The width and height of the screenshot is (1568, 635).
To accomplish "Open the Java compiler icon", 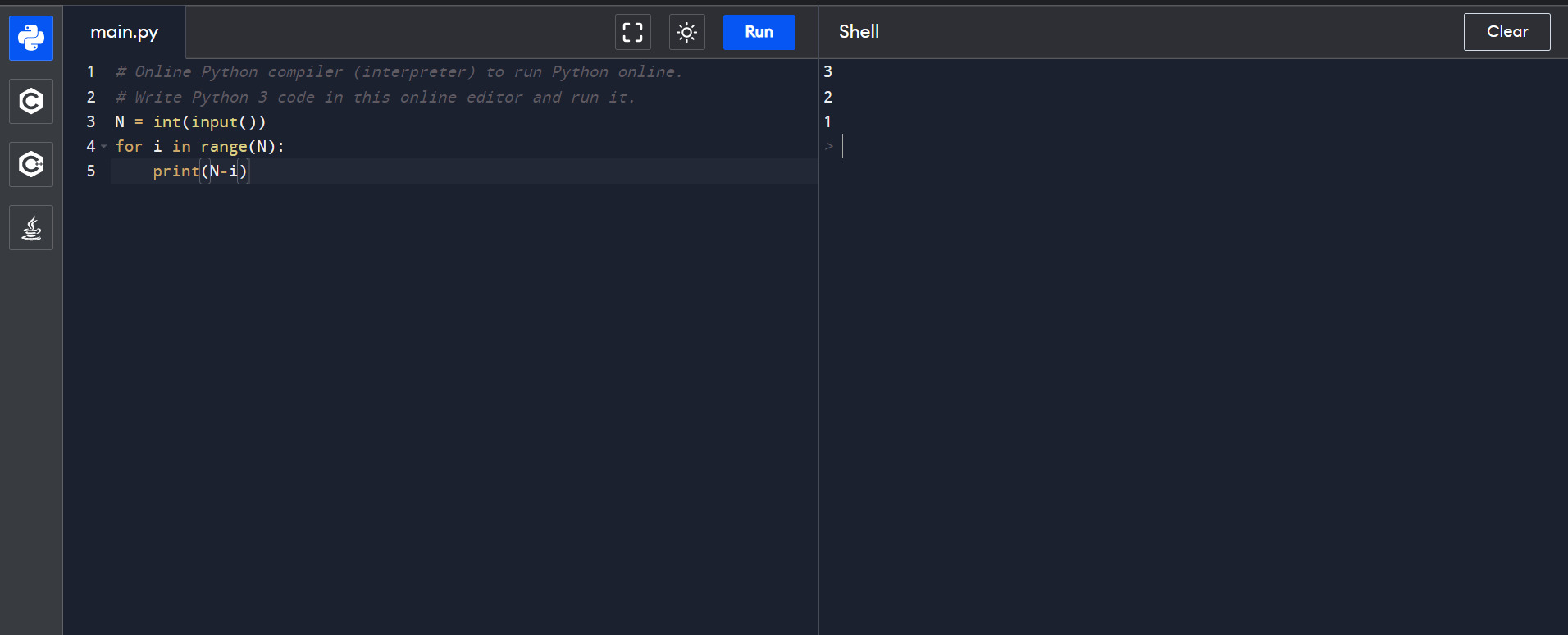I will (31, 227).
